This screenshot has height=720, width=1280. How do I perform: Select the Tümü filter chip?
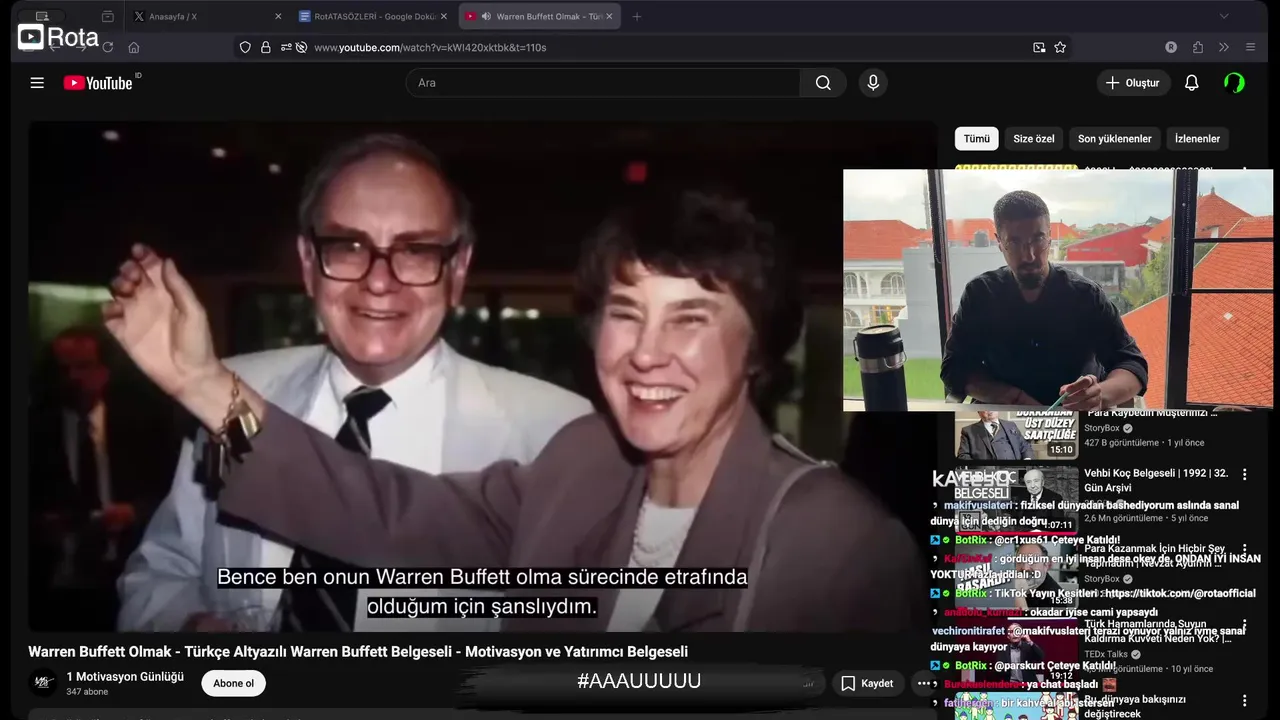(977, 139)
